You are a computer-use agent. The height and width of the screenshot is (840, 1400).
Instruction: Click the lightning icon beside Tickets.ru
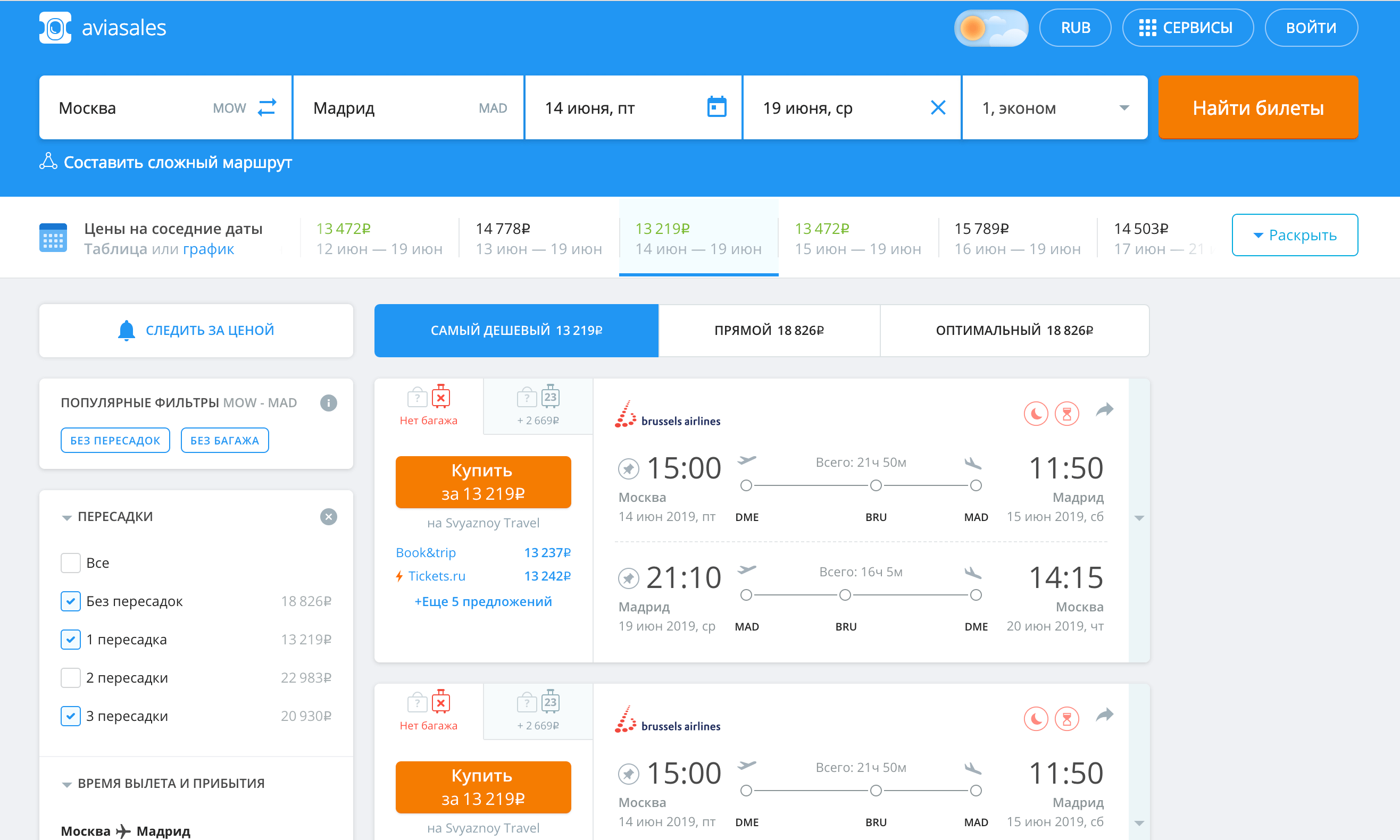click(399, 576)
